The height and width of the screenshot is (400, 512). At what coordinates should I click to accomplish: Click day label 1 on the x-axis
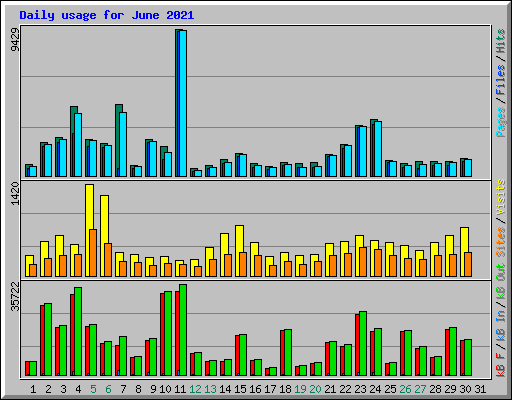pos(33,389)
